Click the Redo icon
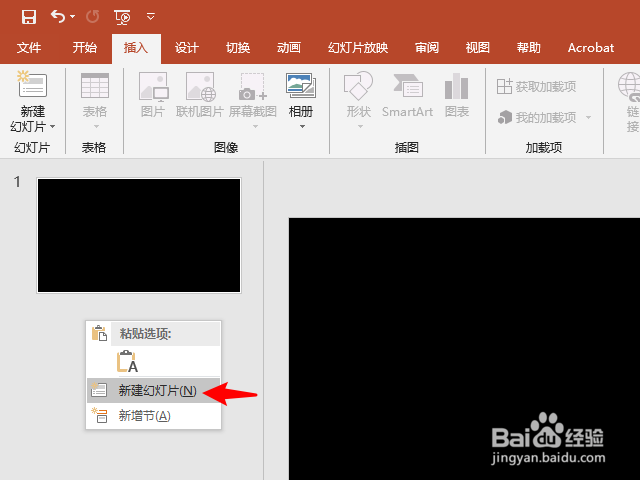640x480 pixels. pos(93,17)
